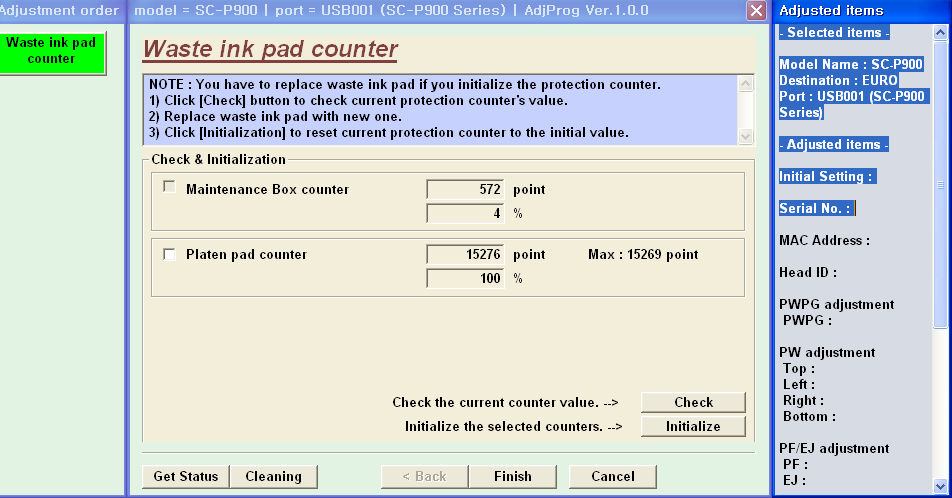Click the Finish button
This screenshot has width=952, height=498.
(513, 476)
